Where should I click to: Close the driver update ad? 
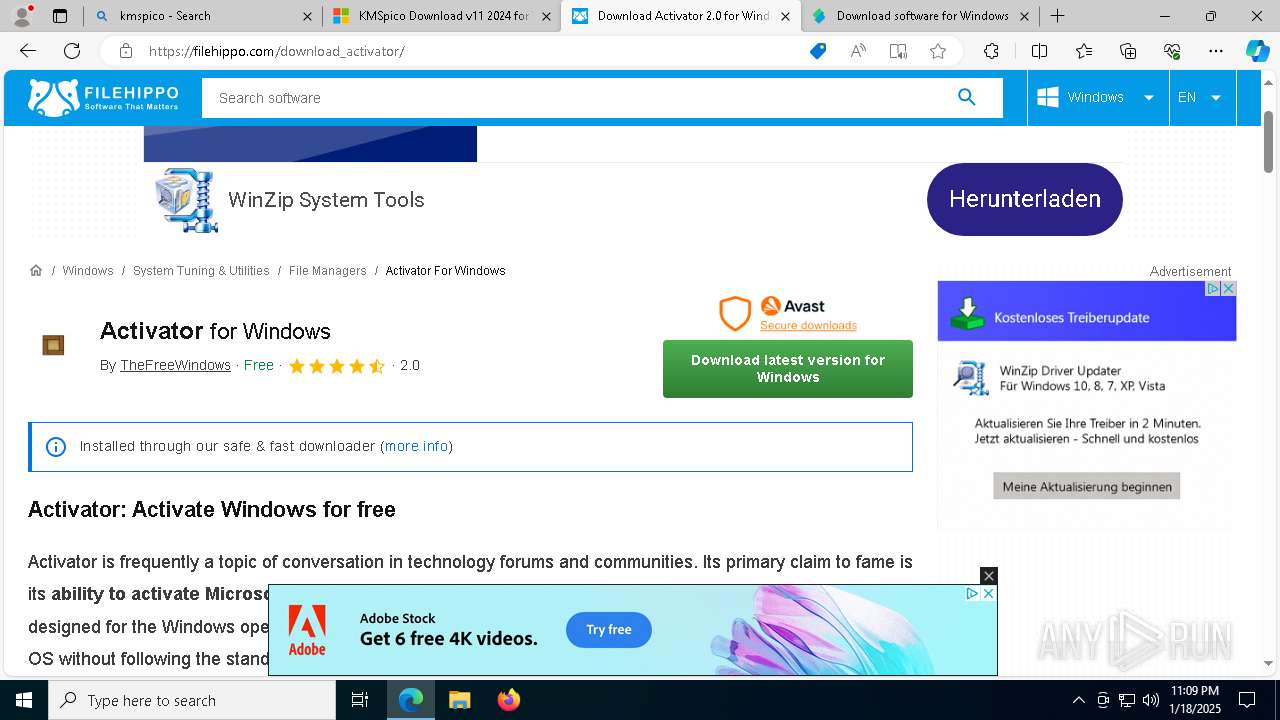pyautogui.click(x=1229, y=289)
